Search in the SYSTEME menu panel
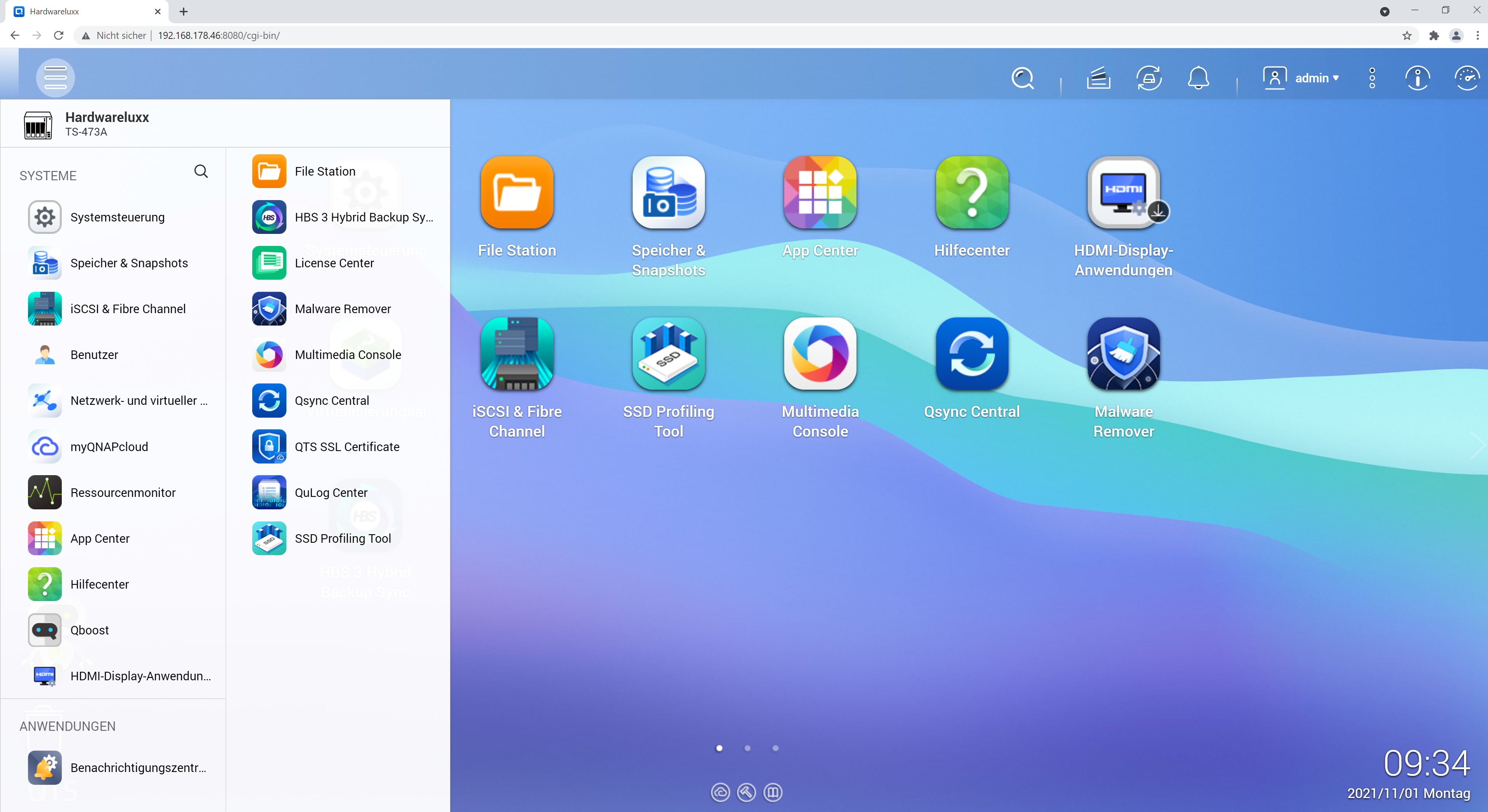Image resolution: width=1488 pixels, height=812 pixels. (201, 171)
